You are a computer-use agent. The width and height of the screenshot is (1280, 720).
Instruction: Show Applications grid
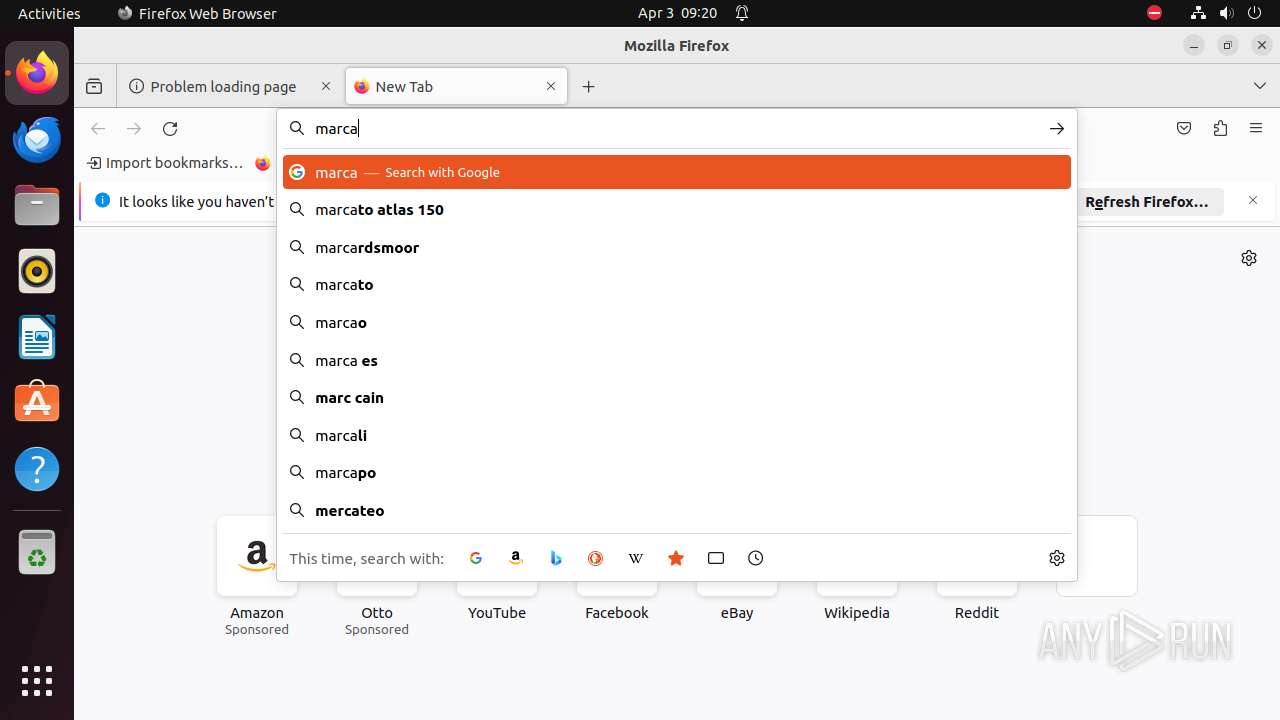pyautogui.click(x=37, y=681)
